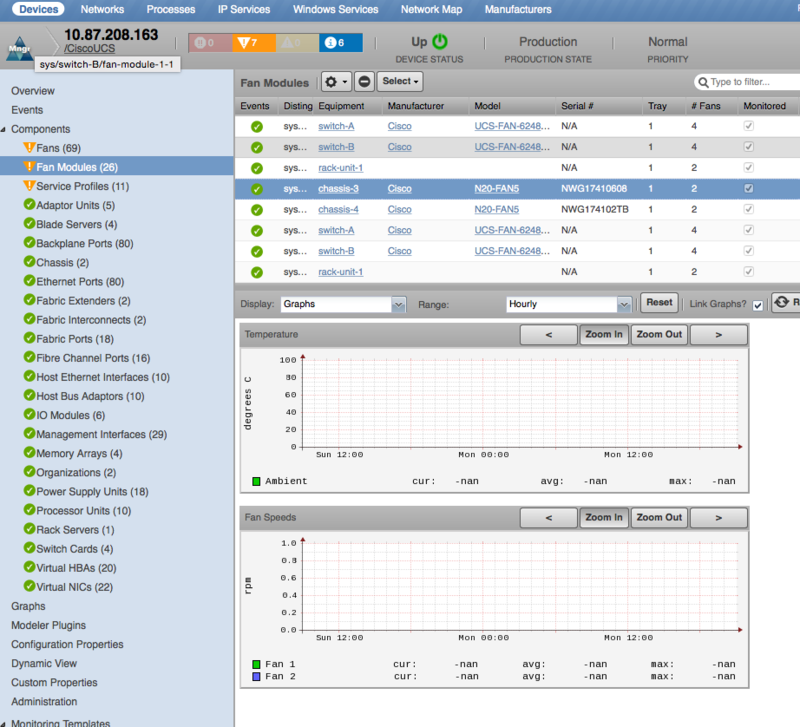800x727 pixels.
Task: Toggle Monitored checkbox for chassis-3 row
Action: 748,188
